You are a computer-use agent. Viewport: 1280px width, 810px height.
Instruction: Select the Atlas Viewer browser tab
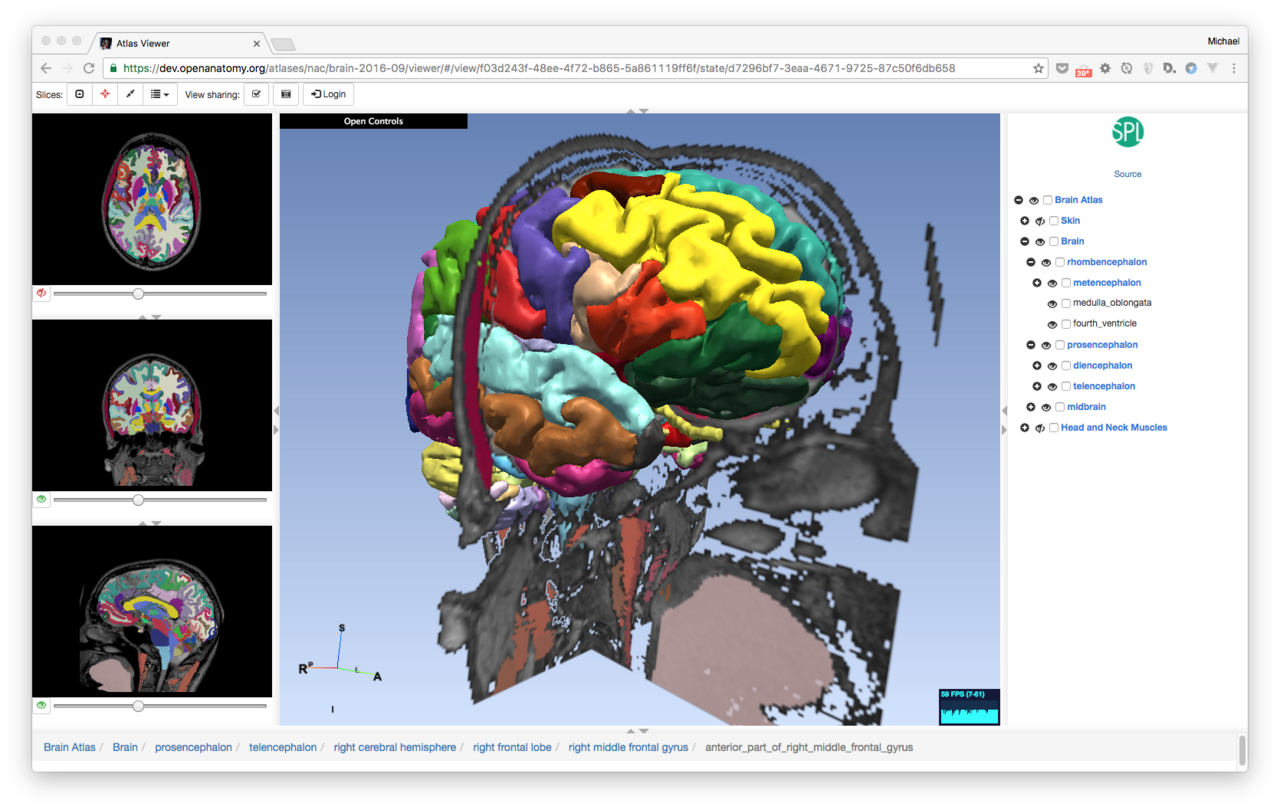coord(180,43)
